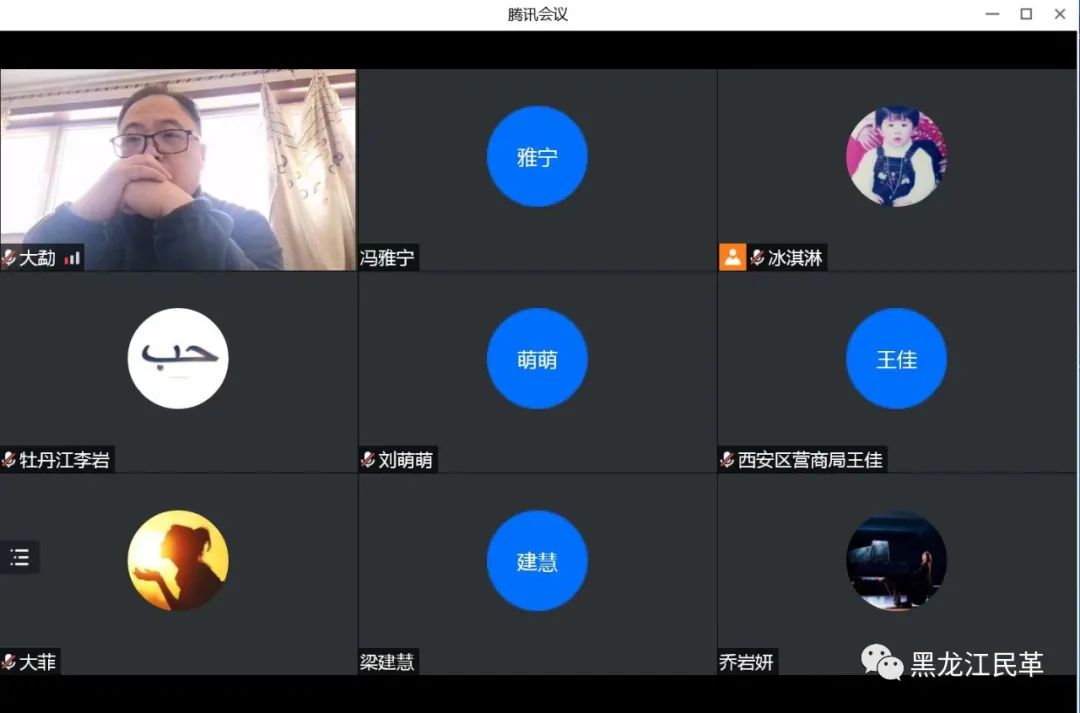Select the piano stage avatar of 乔岩妍

coord(896,561)
